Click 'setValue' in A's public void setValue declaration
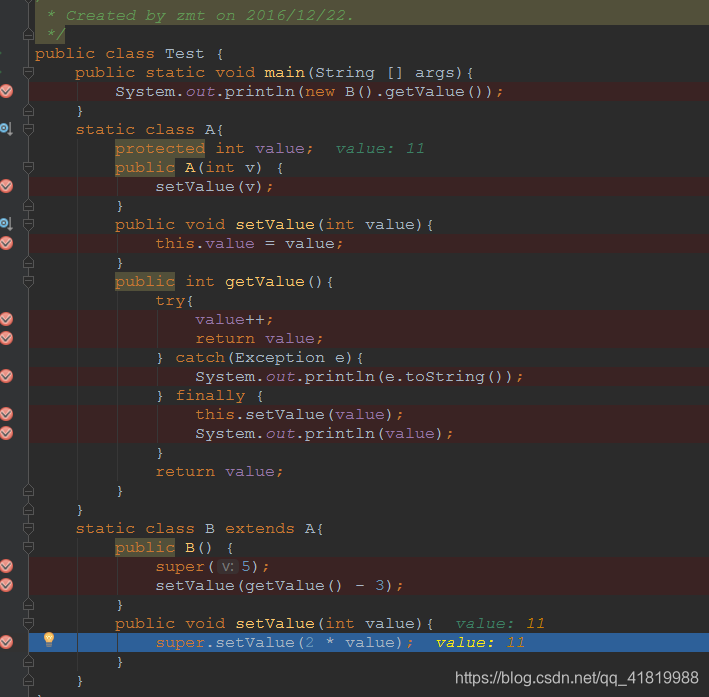This screenshot has height=697, width=709. (x=275, y=224)
